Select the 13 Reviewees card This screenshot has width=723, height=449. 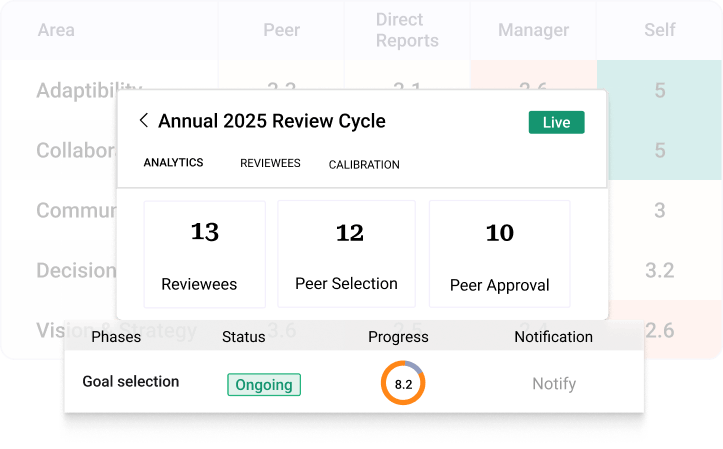pyautogui.click(x=204, y=254)
